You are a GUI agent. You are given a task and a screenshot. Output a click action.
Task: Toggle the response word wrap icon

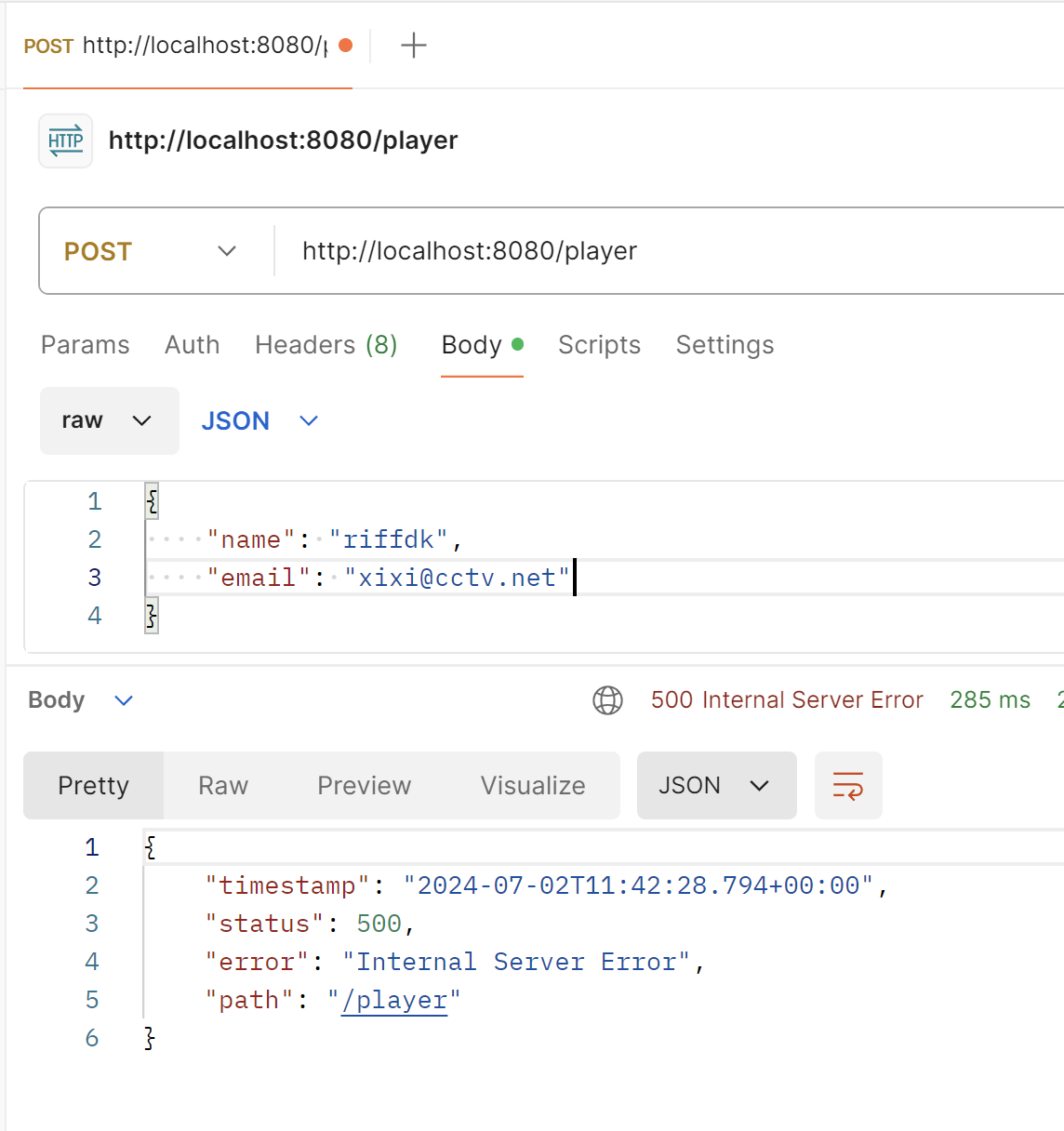[x=848, y=785]
